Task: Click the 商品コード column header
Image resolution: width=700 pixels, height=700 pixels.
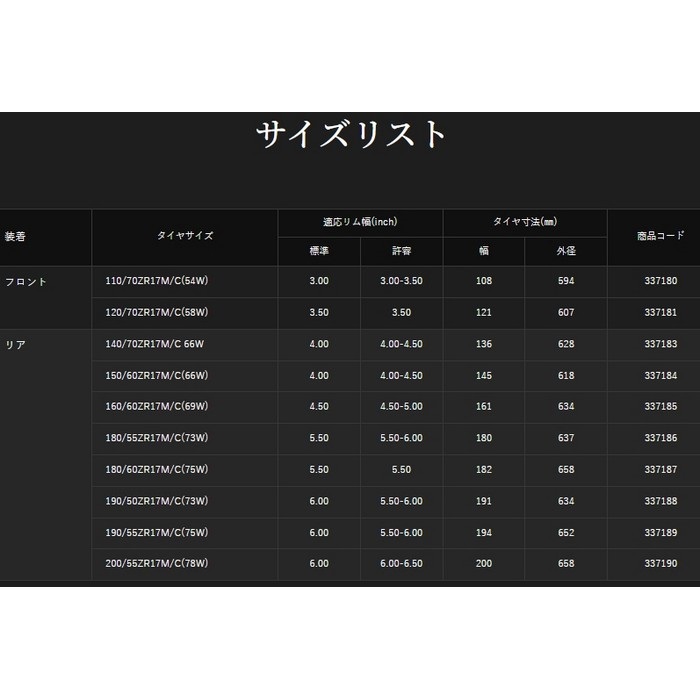Action: tap(661, 237)
